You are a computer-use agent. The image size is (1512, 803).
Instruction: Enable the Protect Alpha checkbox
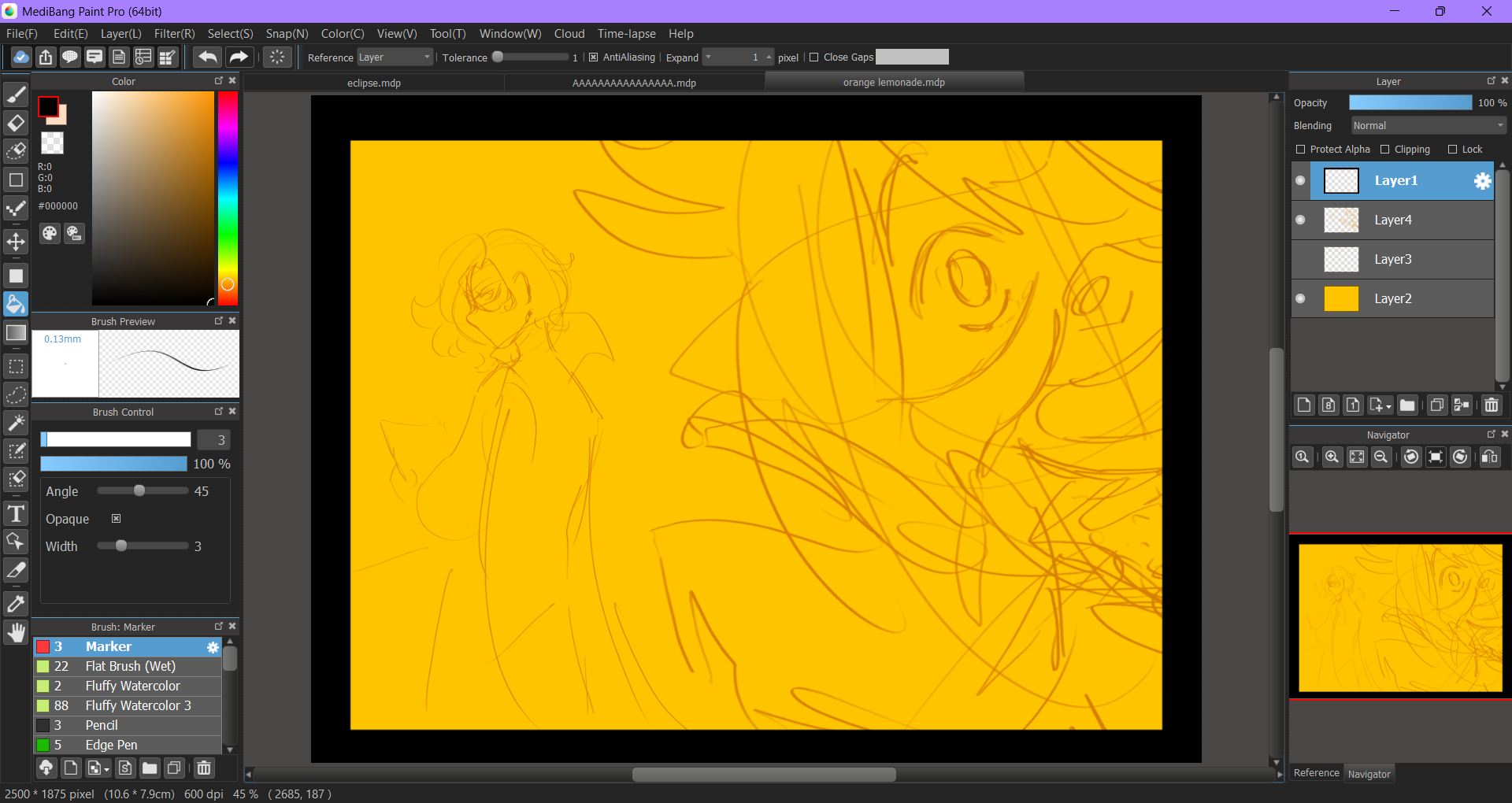coord(1301,150)
